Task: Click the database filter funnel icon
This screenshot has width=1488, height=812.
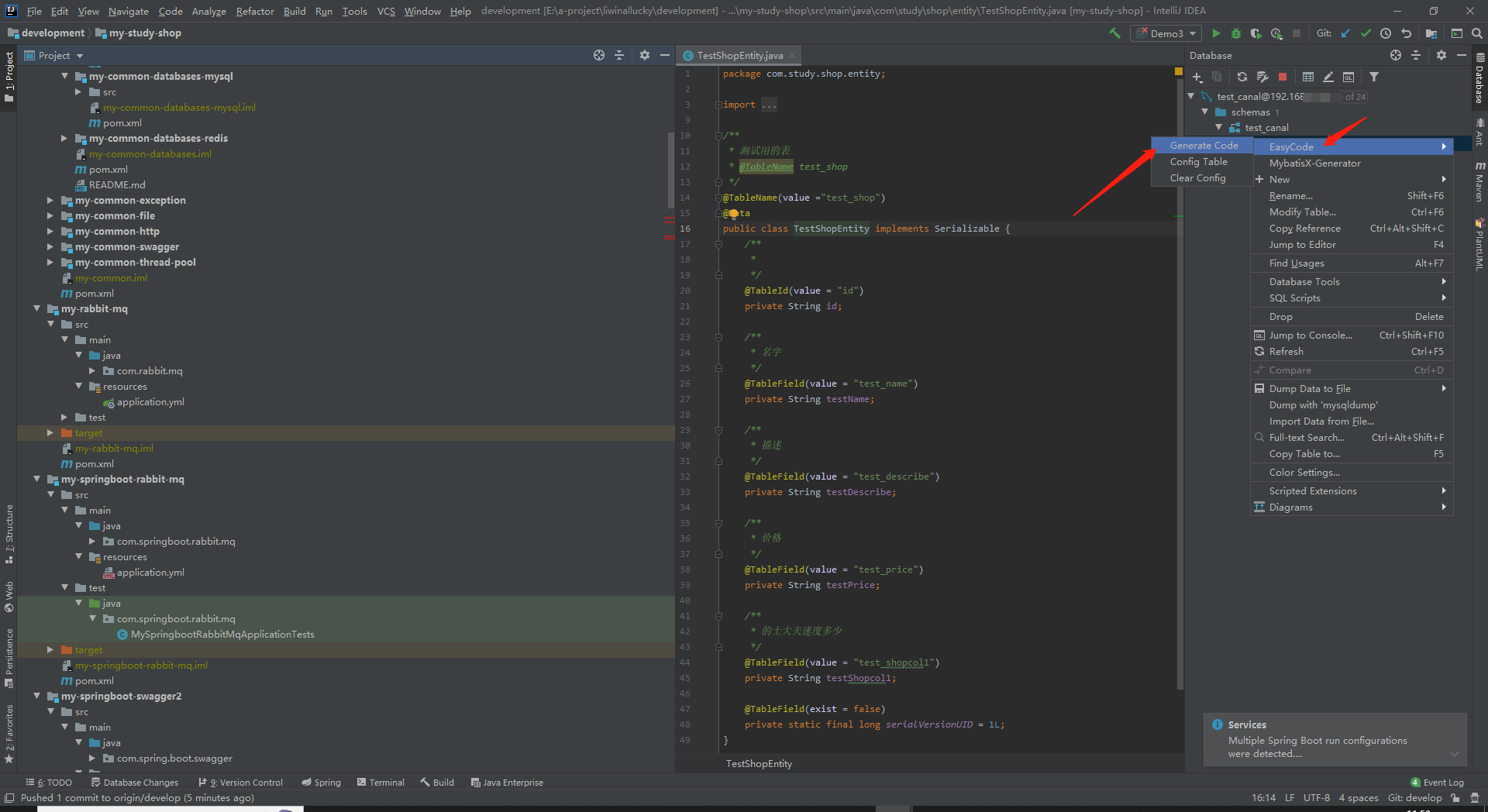Action: pyautogui.click(x=1374, y=77)
